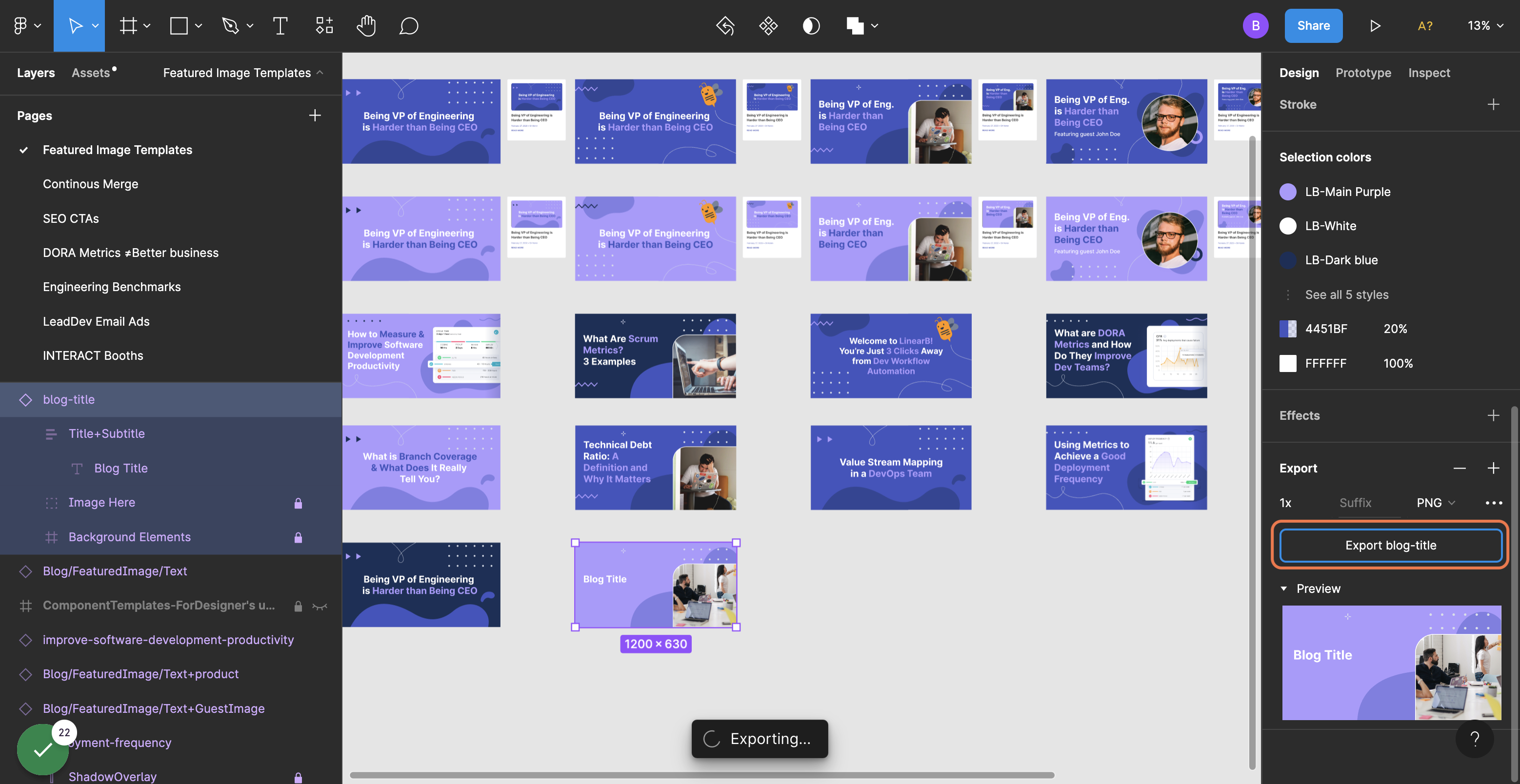
Task: Select the Pen tool
Action: point(230,25)
